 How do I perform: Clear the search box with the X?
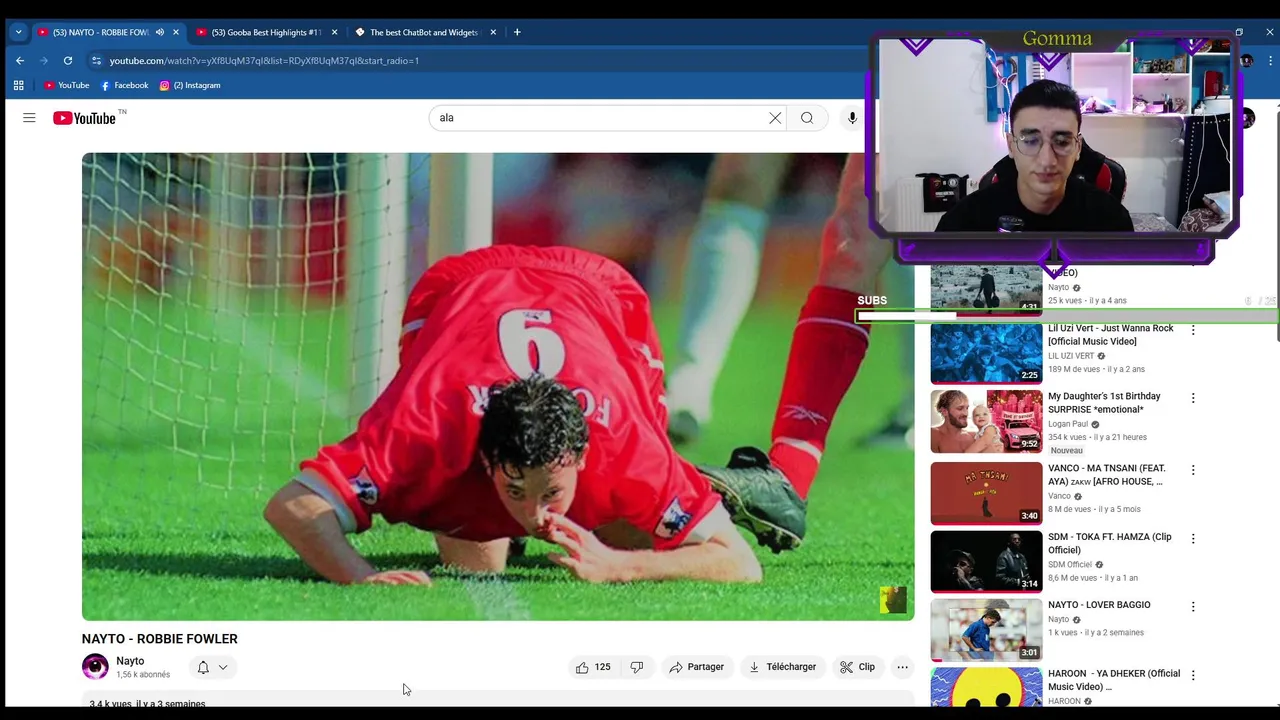click(775, 118)
